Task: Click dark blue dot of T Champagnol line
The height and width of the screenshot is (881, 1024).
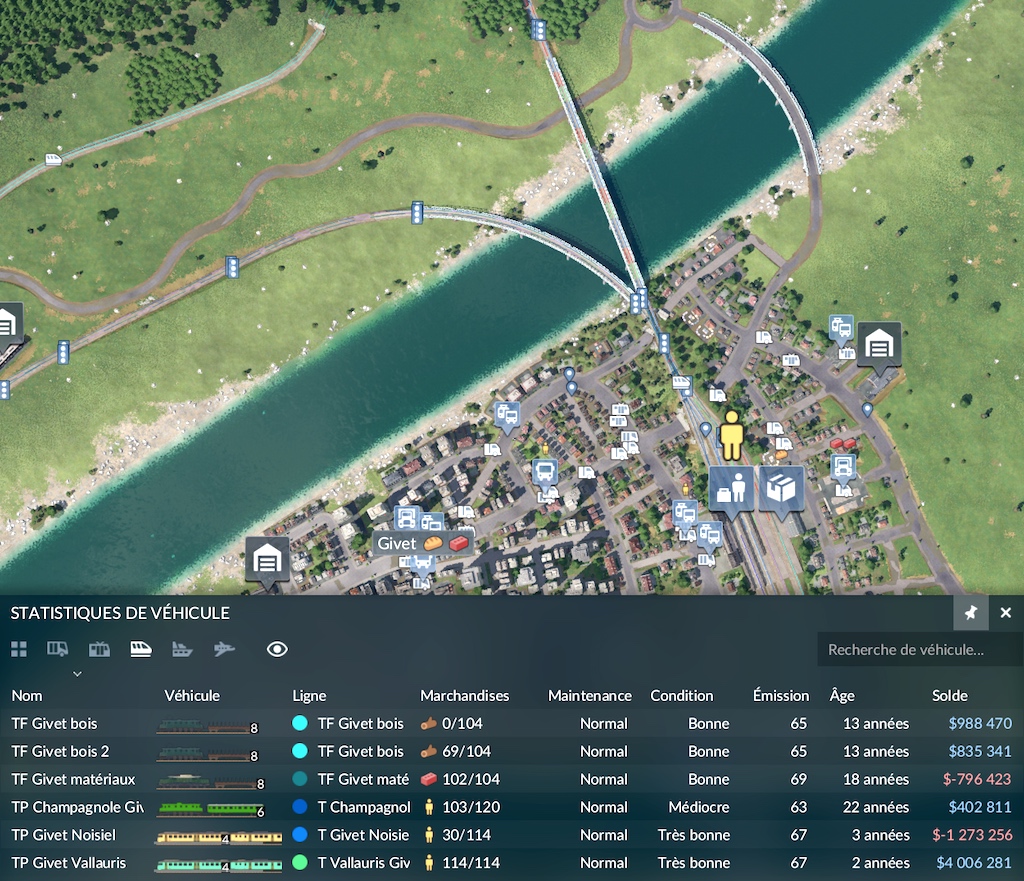Action: click(x=300, y=807)
